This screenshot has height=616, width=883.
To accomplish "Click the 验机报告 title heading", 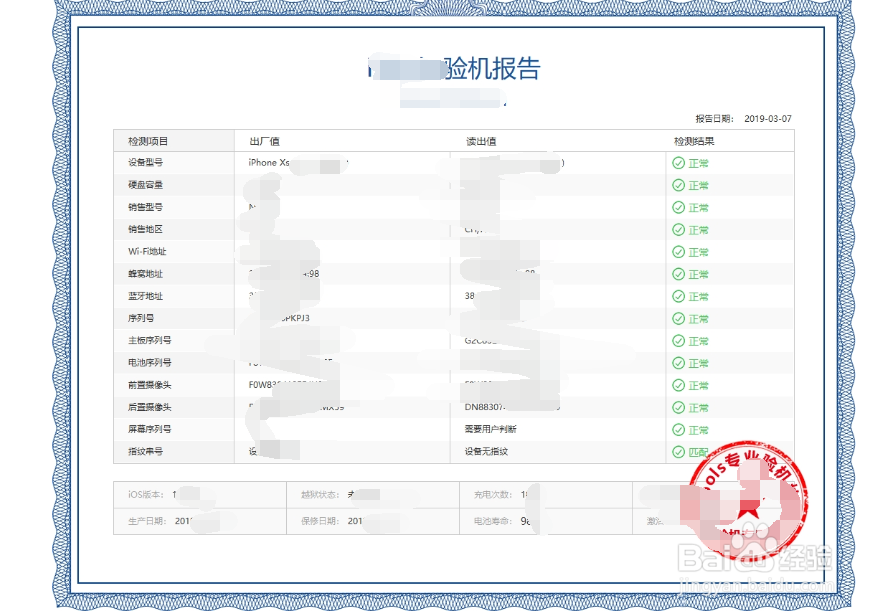I will coord(493,69).
